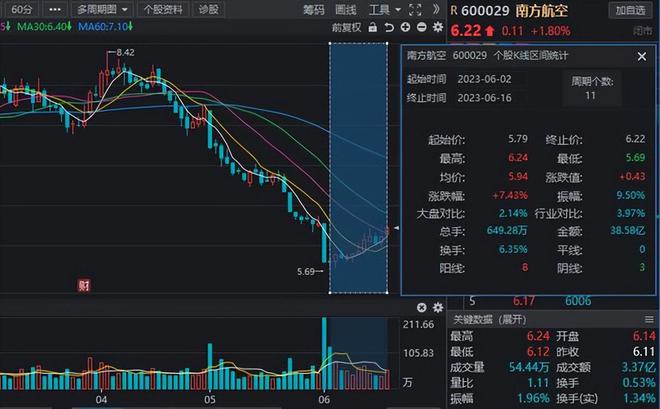Click the MA30:6.40 indicator label
Image resolution: width=660 pixels, height=409 pixels.
tap(44, 27)
